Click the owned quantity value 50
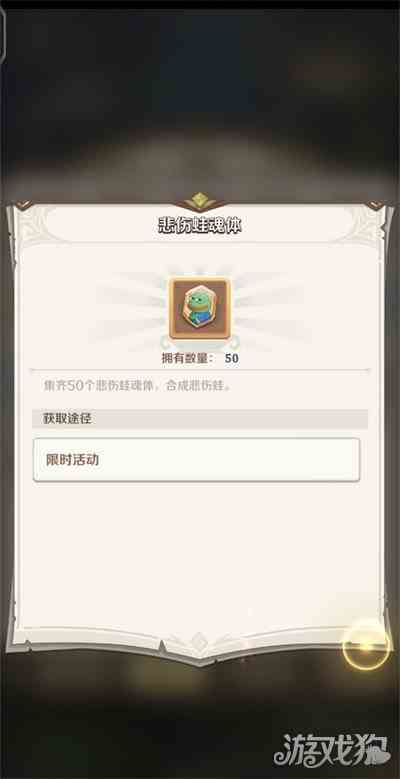This screenshot has width=400, height=779. [x=232, y=358]
